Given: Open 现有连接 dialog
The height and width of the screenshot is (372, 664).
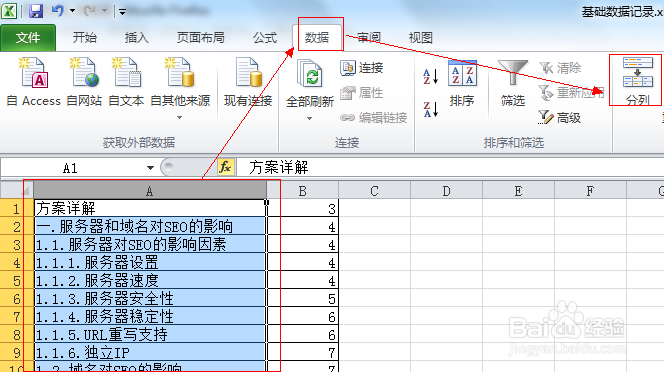Looking at the screenshot, I should pos(248,83).
